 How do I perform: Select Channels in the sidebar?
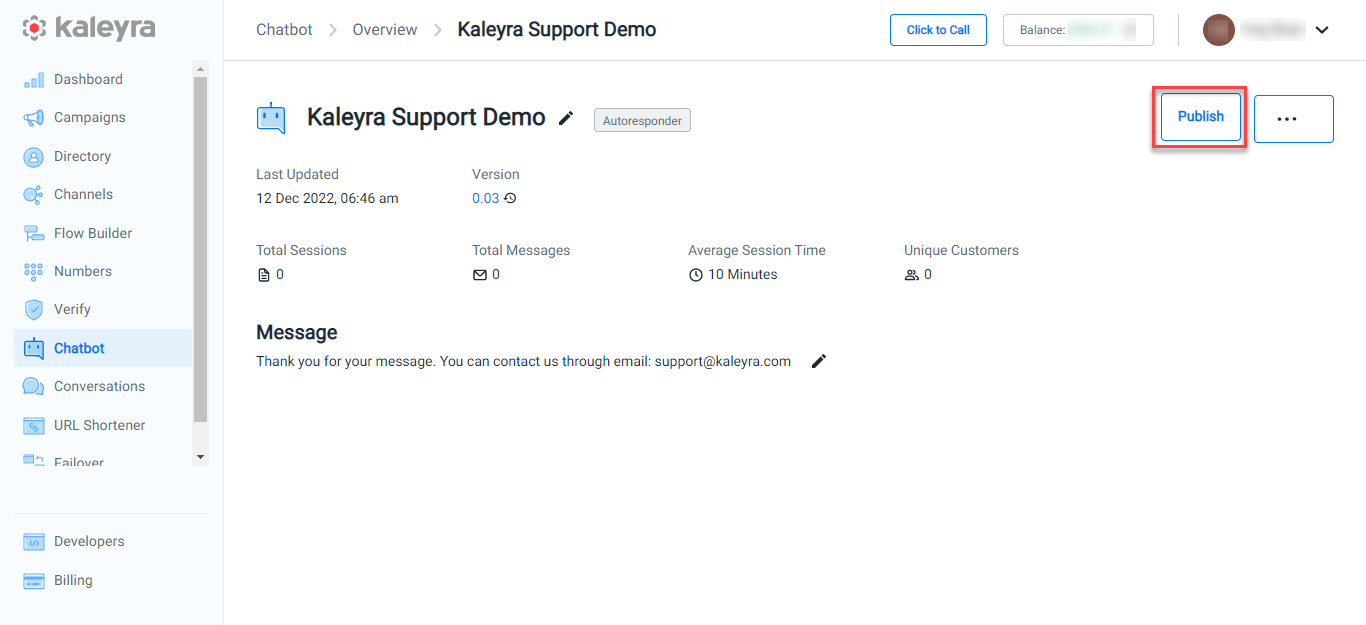(83, 195)
